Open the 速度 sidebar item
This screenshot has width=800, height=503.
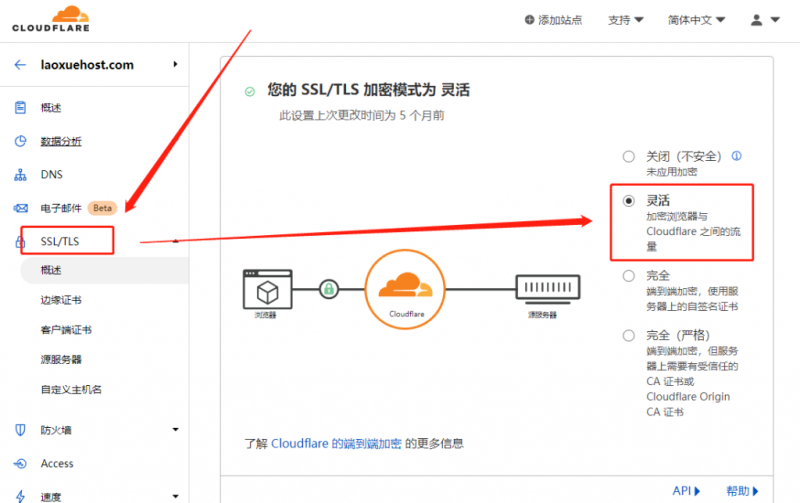click(x=51, y=496)
